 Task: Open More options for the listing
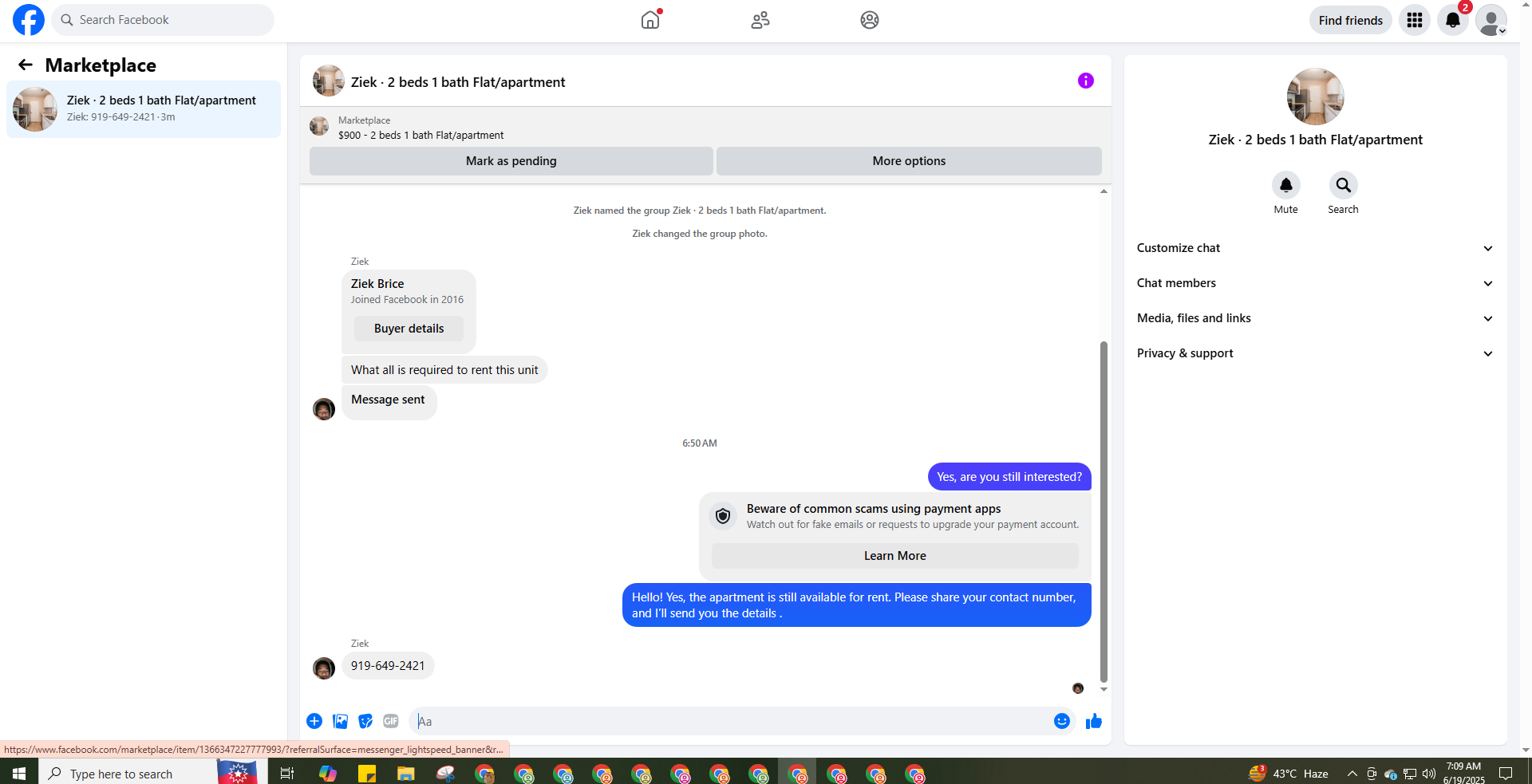point(909,161)
